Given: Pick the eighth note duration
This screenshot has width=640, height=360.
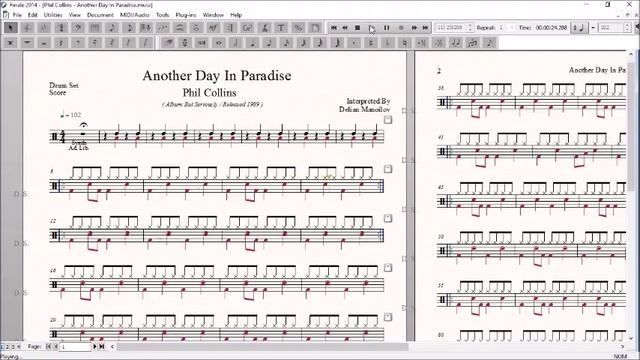Looking at the screenshot, I should [269, 42].
